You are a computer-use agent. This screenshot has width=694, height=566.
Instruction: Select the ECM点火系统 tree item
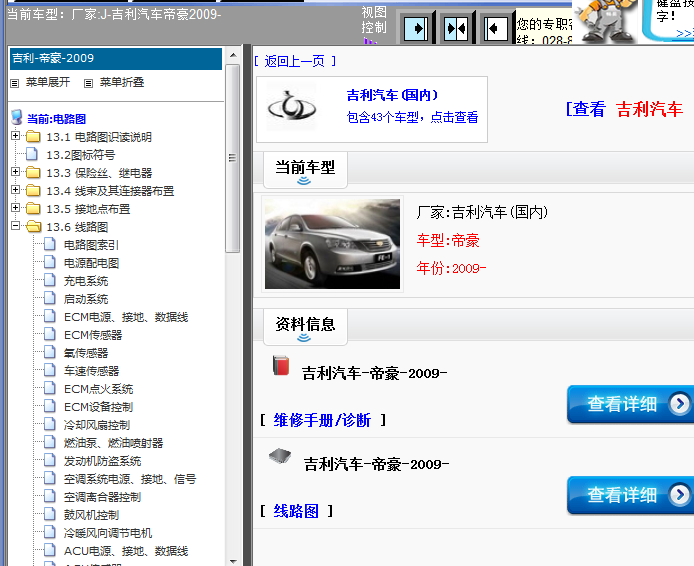(98, 389)
